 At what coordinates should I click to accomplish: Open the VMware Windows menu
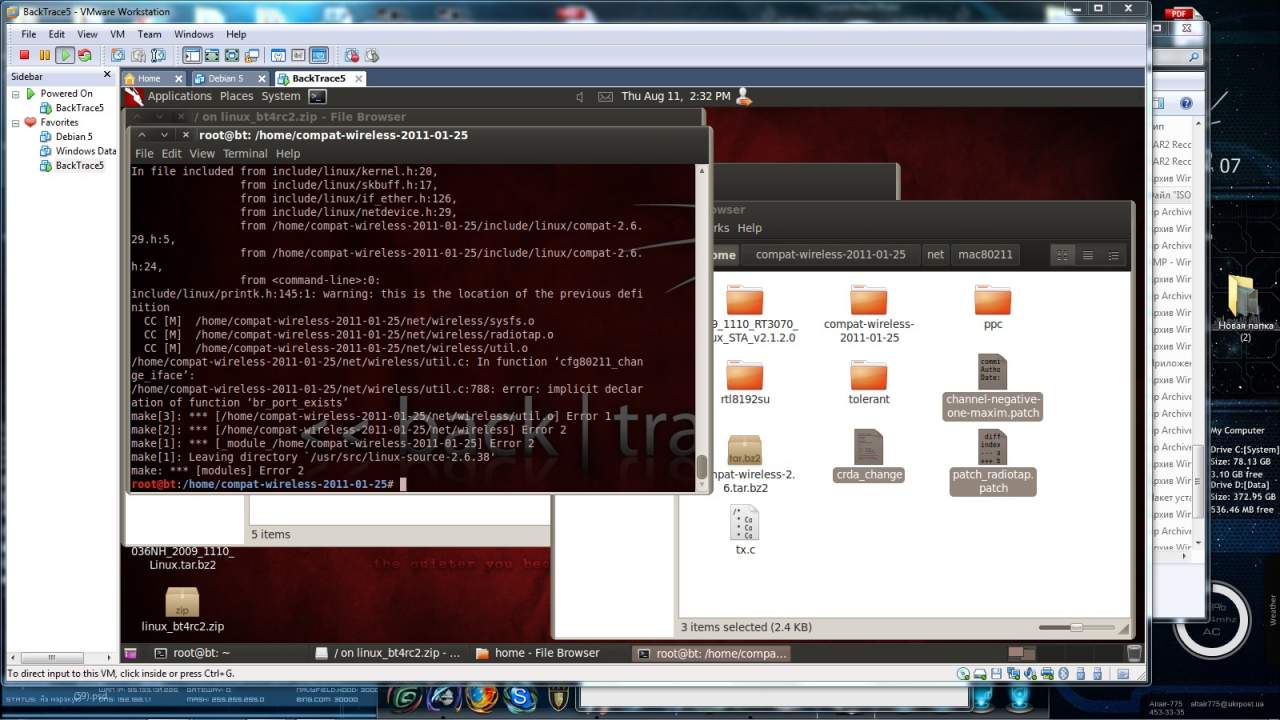[194, 34]
